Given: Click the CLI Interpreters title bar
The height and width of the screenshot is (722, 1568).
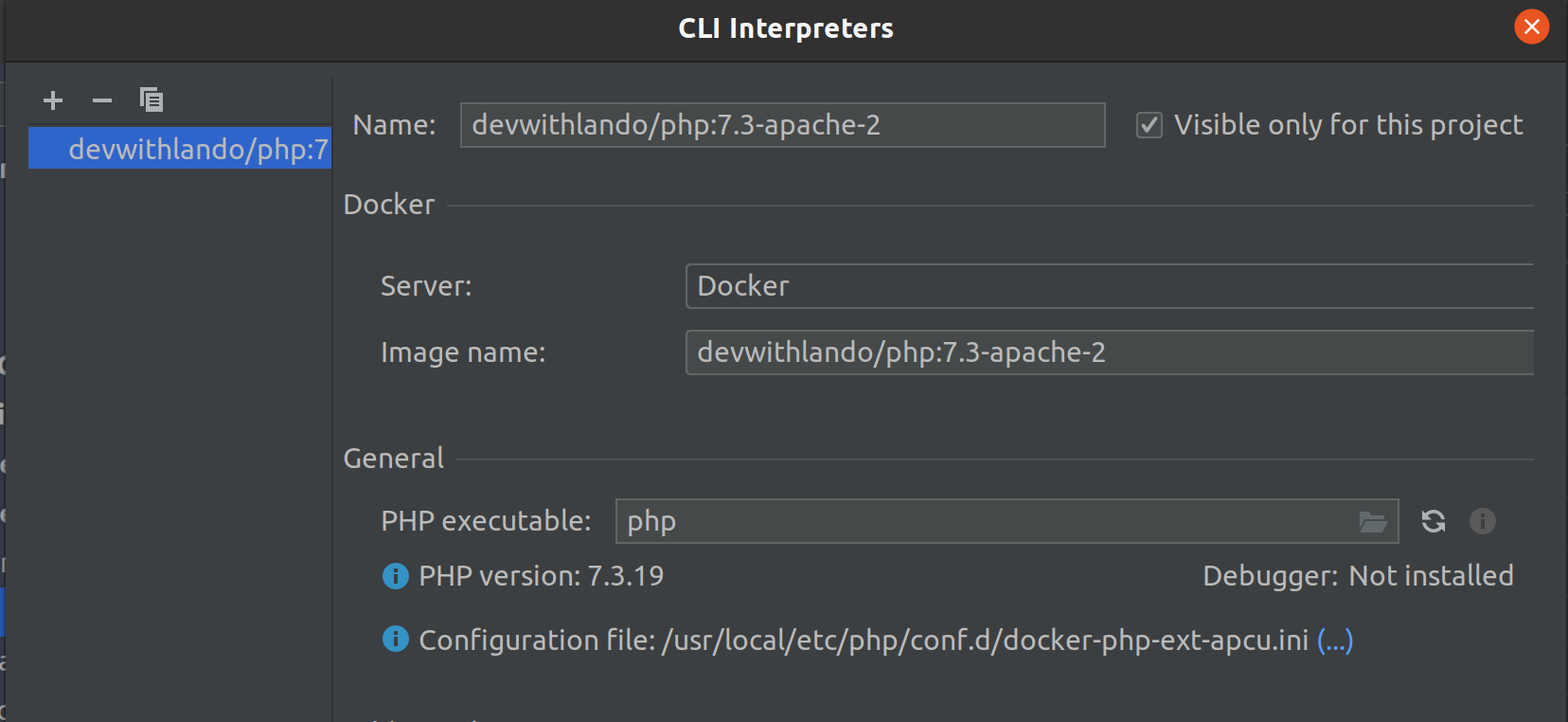Looking at the screenshot, I should (786, 28).
